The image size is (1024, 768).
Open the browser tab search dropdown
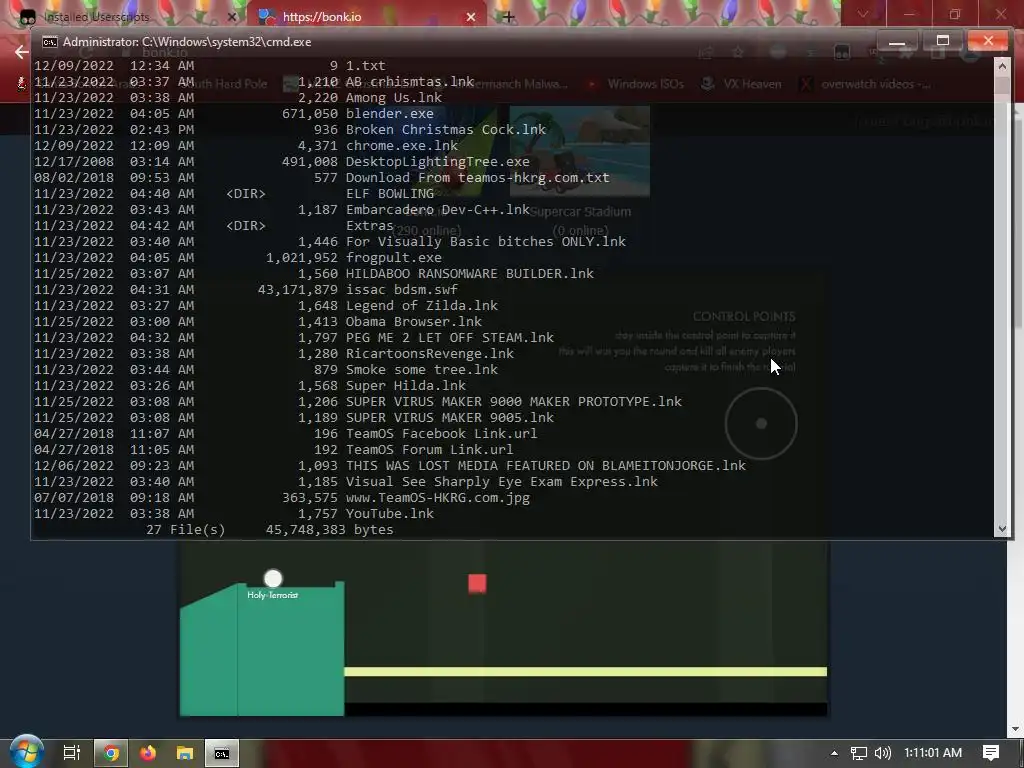[863, 14]
